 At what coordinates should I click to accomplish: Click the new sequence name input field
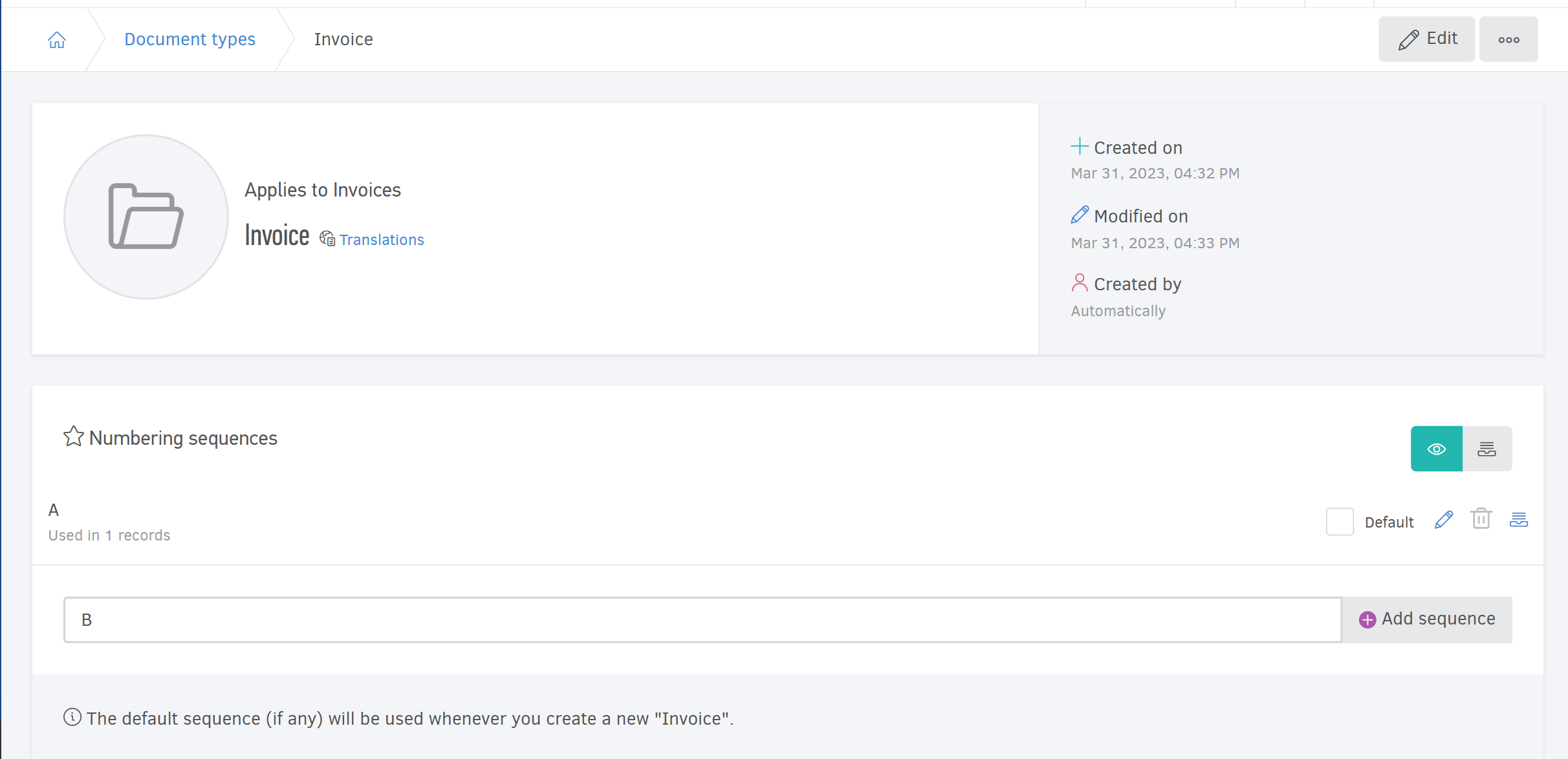702,619
